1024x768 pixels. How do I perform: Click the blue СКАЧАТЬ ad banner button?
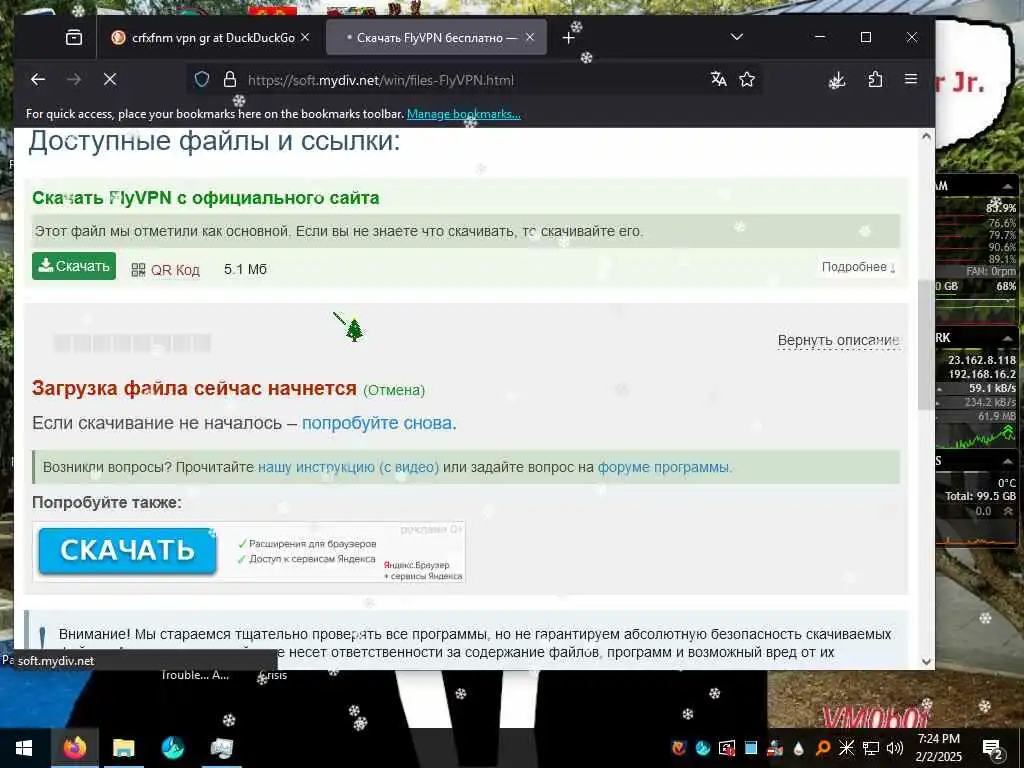pos(127,551)
